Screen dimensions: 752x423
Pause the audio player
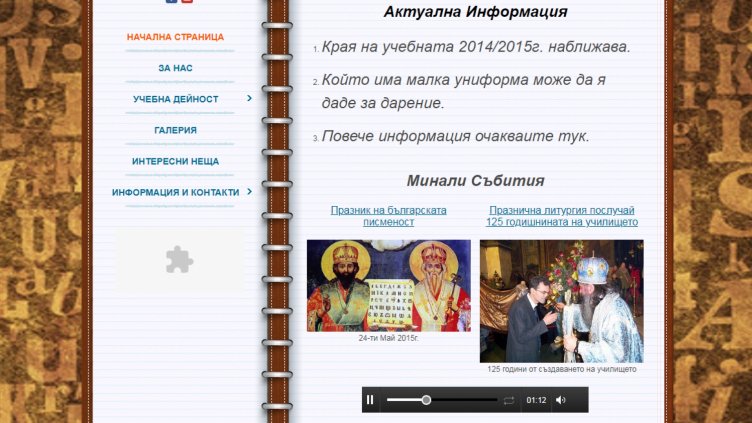coord(370,400)
